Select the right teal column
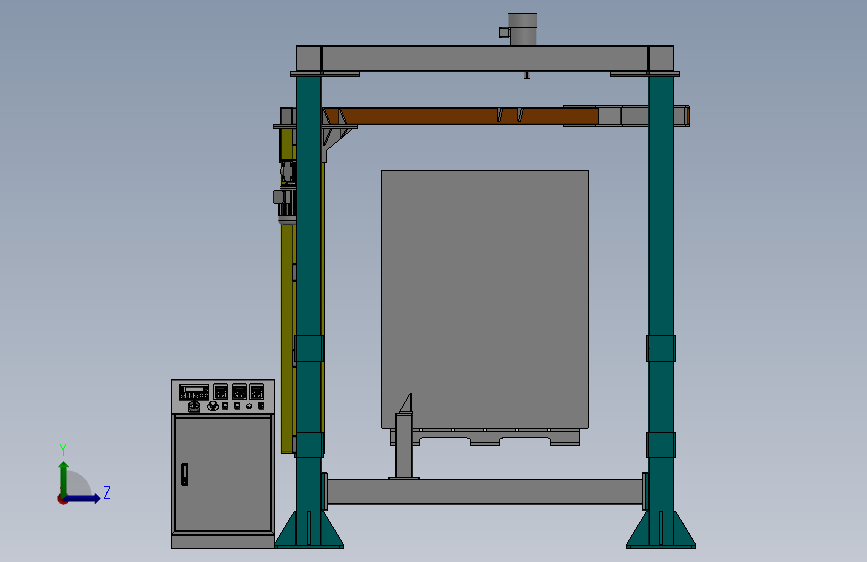Viewport: 867px width, 562px height. (x=661, y=299)
